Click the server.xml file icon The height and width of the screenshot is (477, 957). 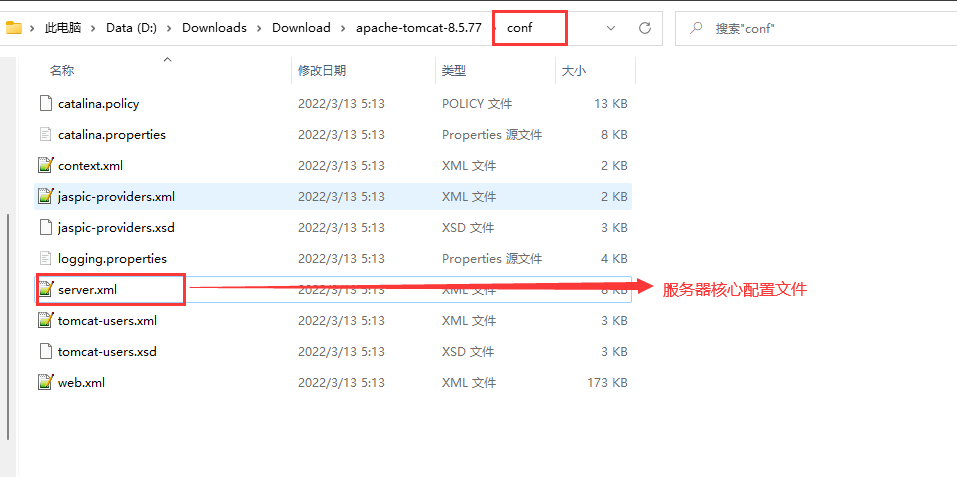coord(46,290)
